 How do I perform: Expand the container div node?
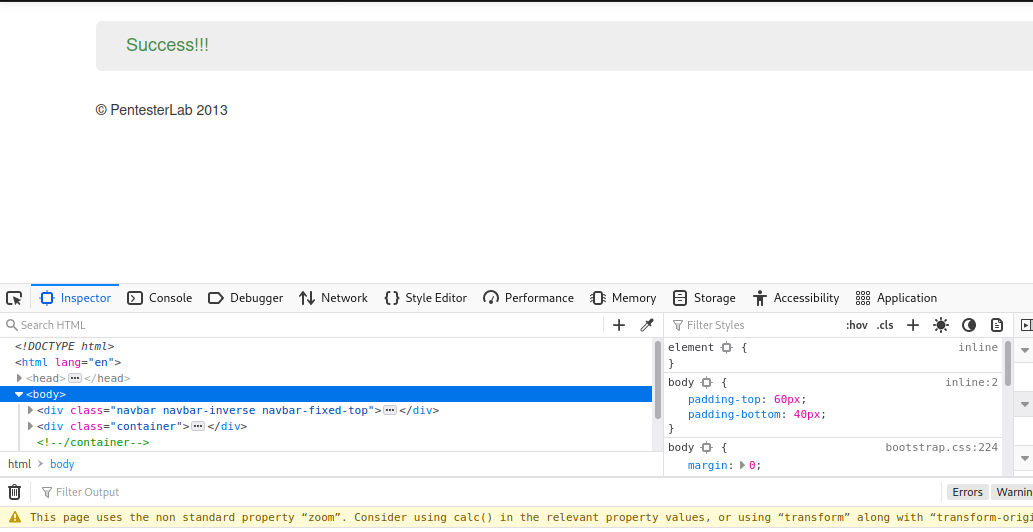coord(30,426)
